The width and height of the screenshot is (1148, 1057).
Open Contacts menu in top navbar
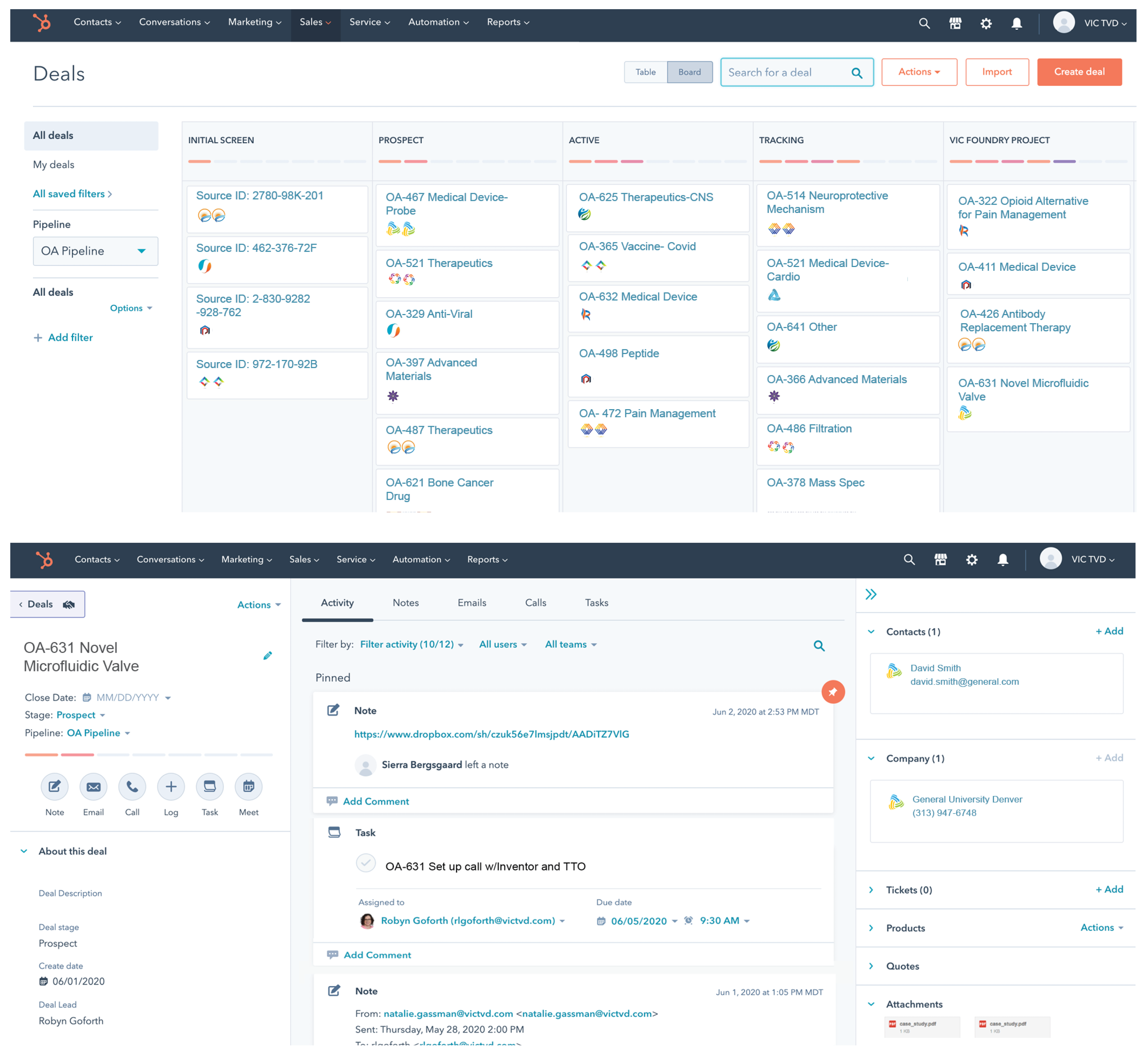(97, 22)
